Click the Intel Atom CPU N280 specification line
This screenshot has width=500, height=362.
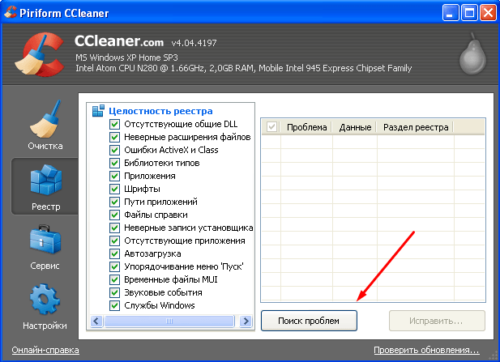point(244,68)
